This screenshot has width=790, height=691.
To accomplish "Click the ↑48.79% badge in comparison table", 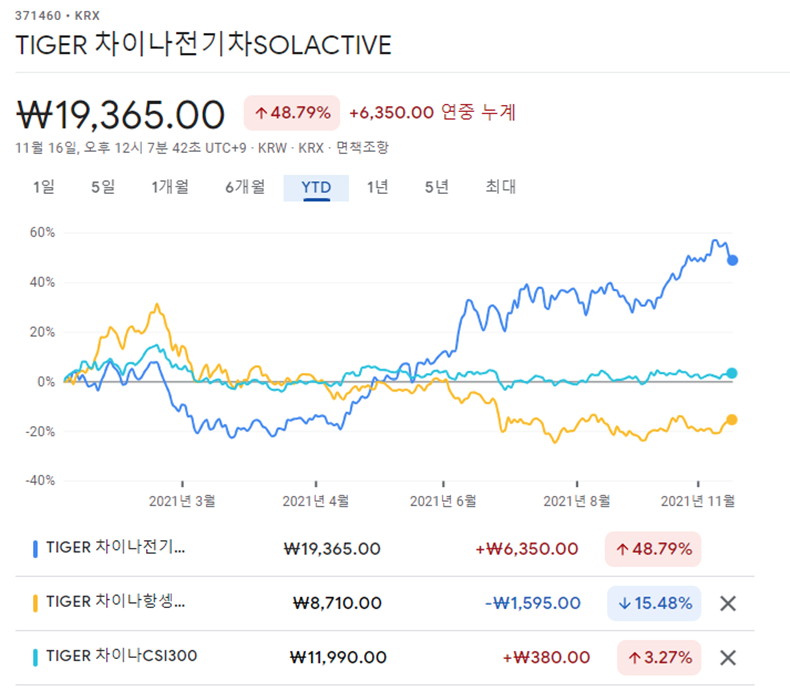I will 653,549.
